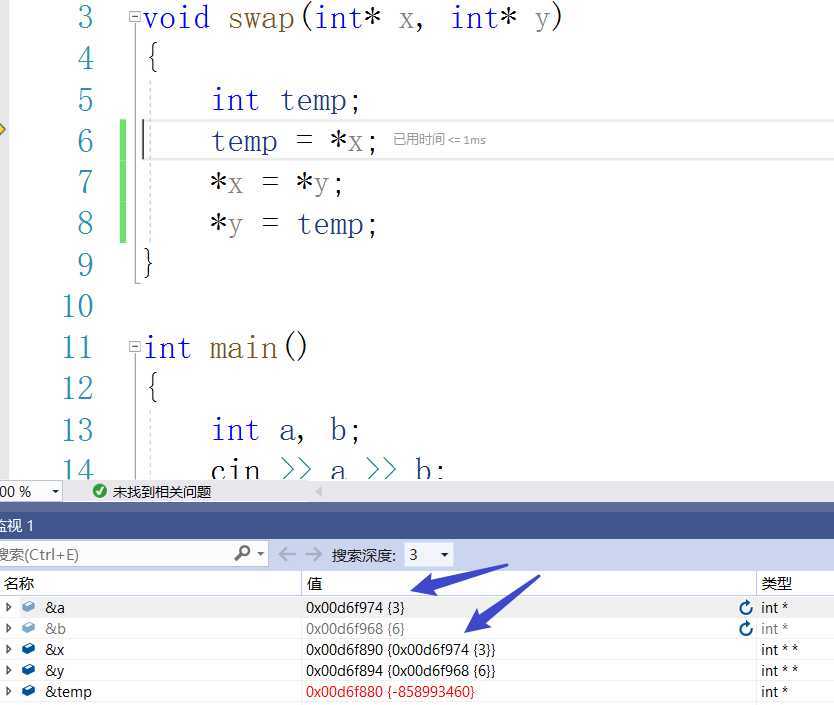
Task: Click line number 11 in gutter
Action: click(x=78, y=347)
